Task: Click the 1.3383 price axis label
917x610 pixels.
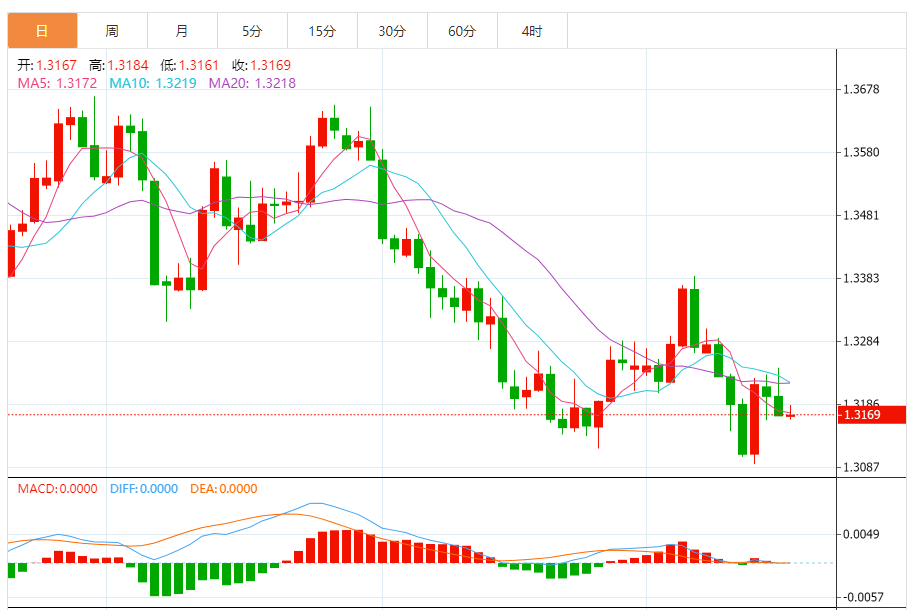Action: [861, 278]
